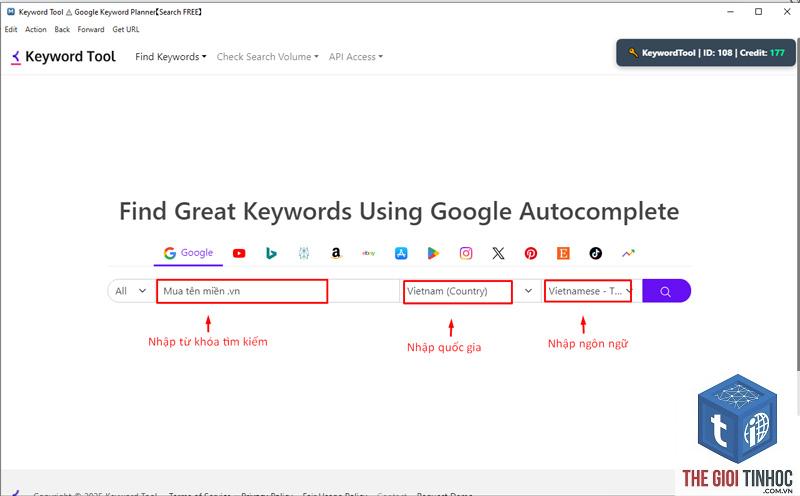The height and width of the screenshot is (496, 800).
Task: Click Get URL in the menu bar
Action: [126, 30]
